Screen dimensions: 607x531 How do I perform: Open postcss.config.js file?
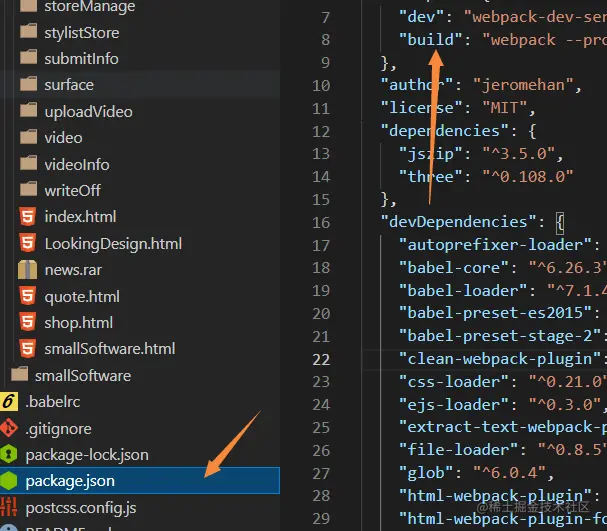81,508
